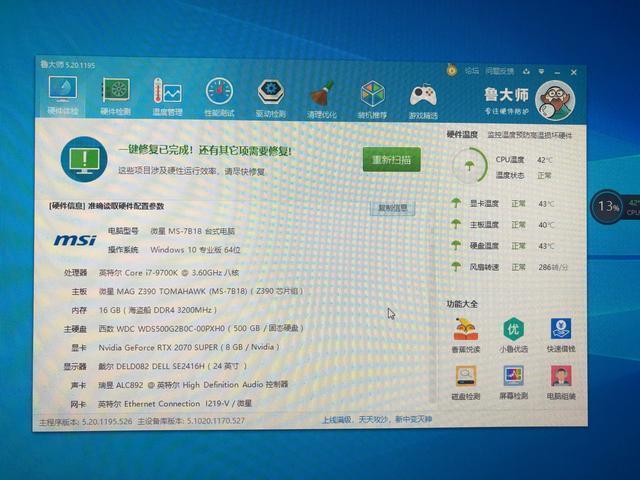Click the skin change icon in title bar
Screen dimensions: 640x480
(x=526, y=71)
